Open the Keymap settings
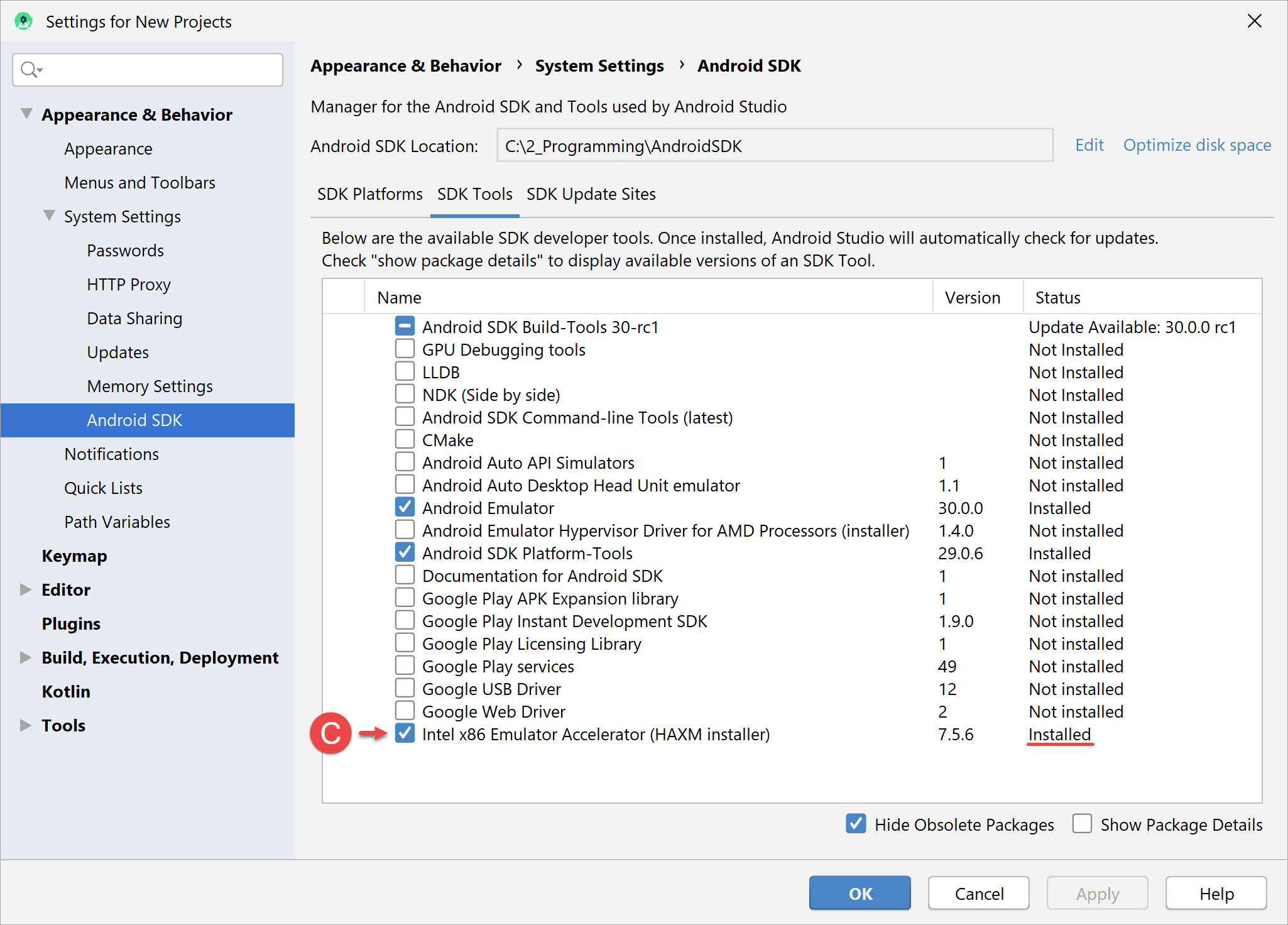The image size is (1288, 925). (x=74, y=556)
